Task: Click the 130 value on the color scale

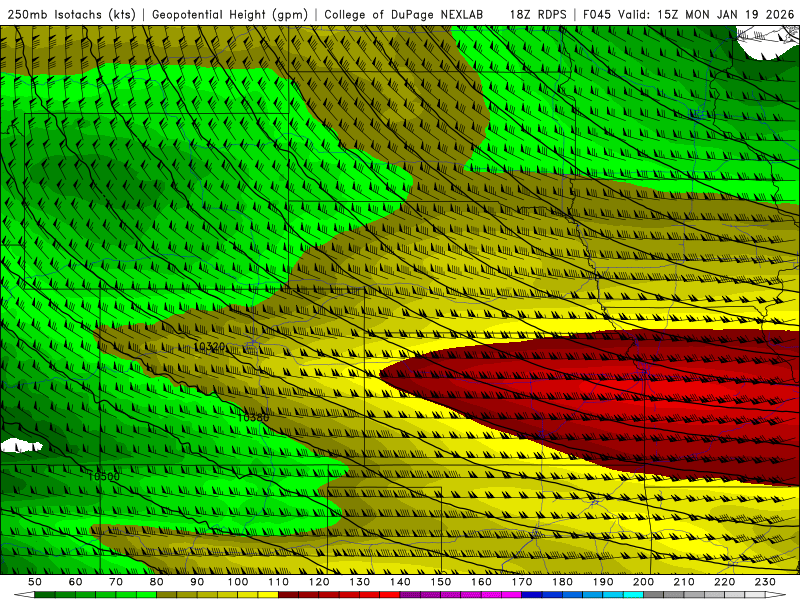Action: [x=360, y=582]
